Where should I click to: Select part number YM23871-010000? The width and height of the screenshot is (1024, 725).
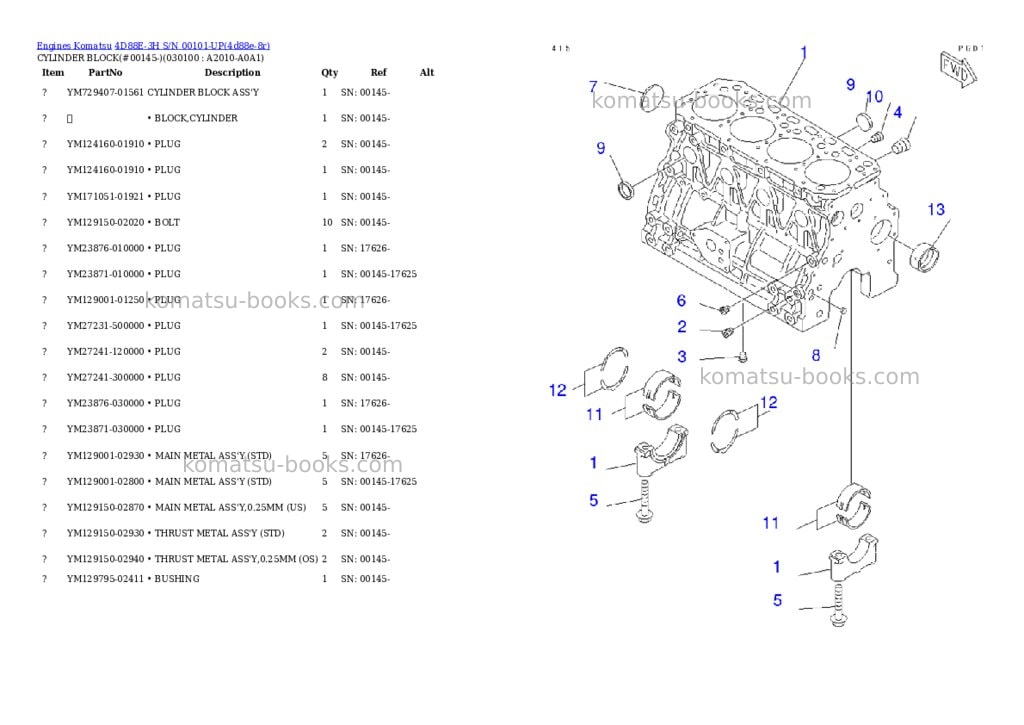(x=105, y=274)
